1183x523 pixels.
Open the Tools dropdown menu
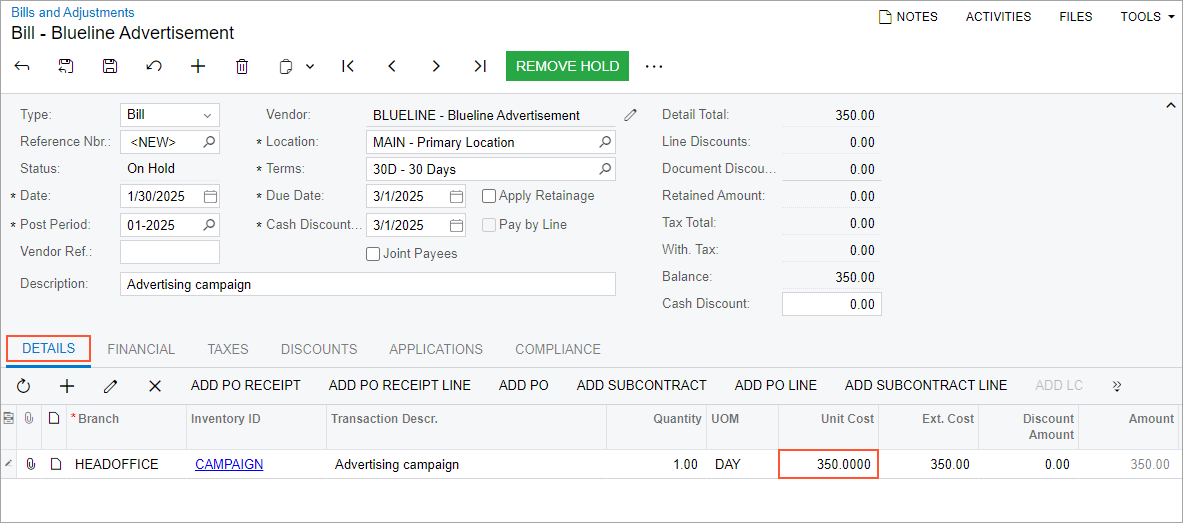click(x=1147, y=17)
